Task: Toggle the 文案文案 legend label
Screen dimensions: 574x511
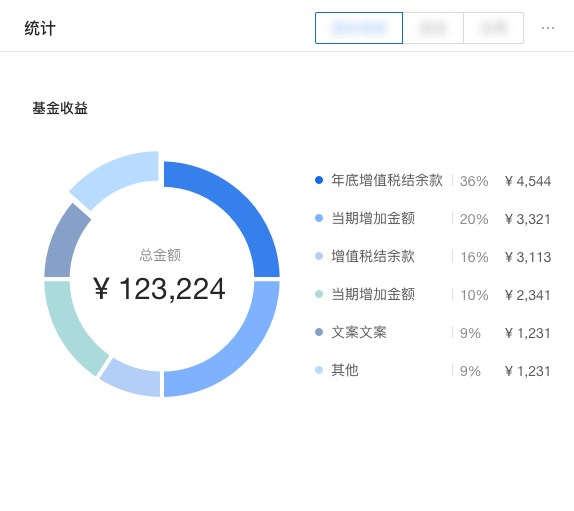Action: click(x=359, y=332)
